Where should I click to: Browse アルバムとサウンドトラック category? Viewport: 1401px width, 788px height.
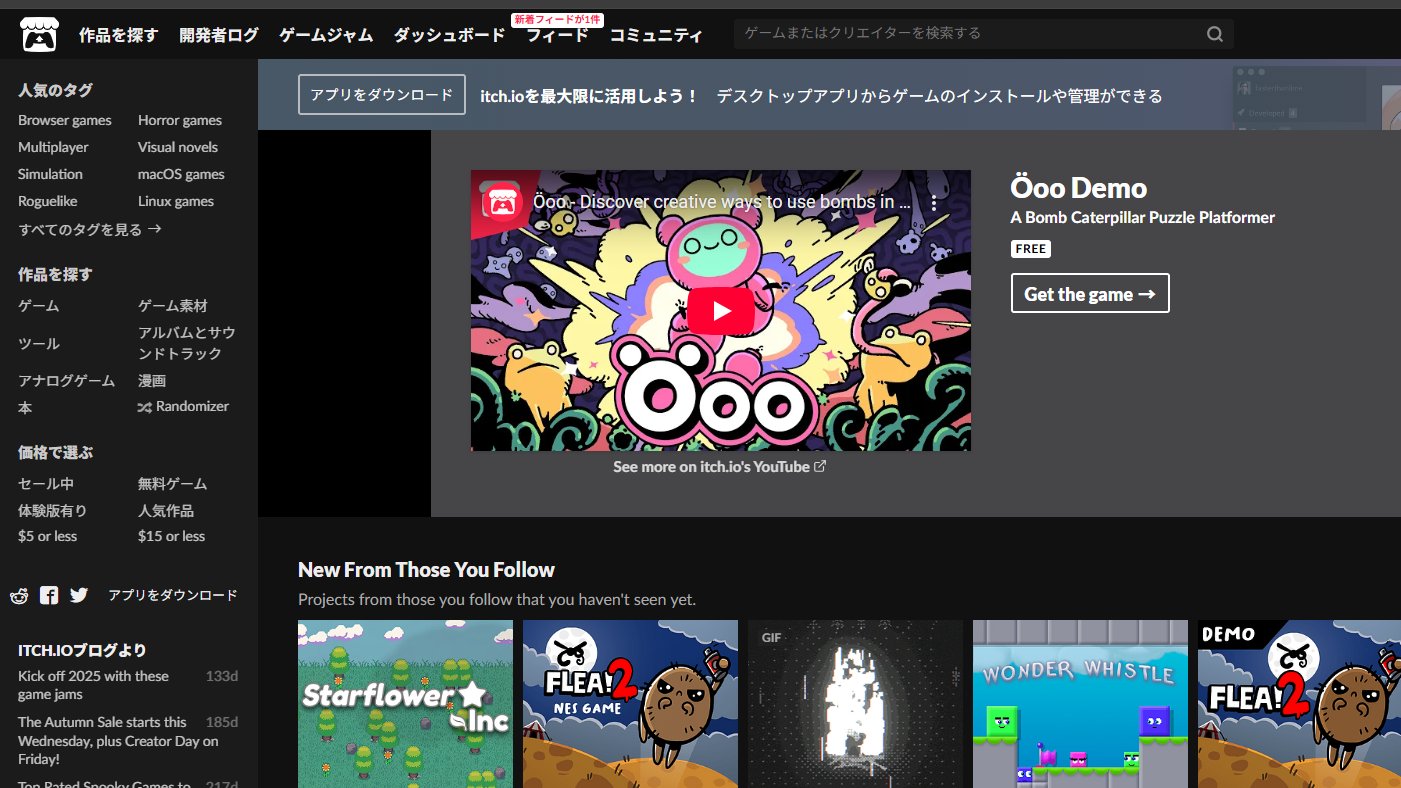point(187,343)
